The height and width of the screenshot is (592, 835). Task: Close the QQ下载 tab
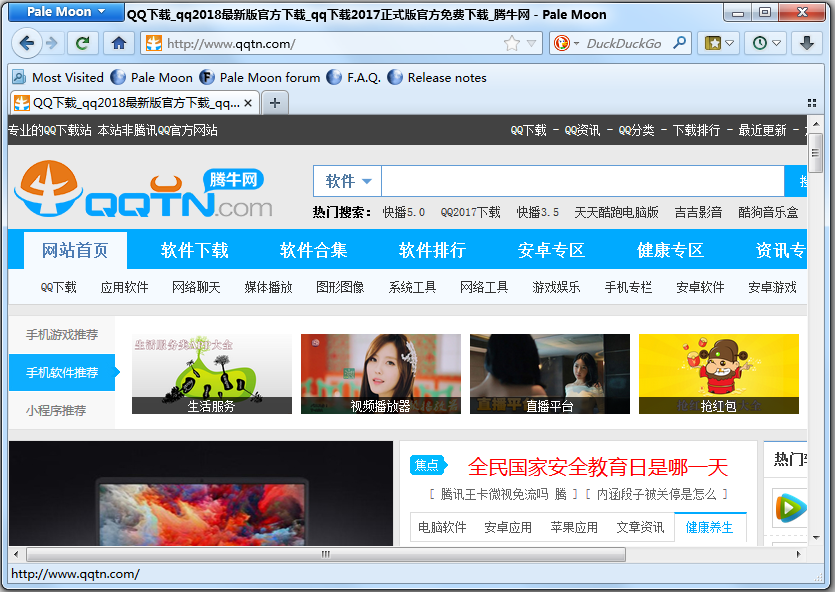(248, 102)
